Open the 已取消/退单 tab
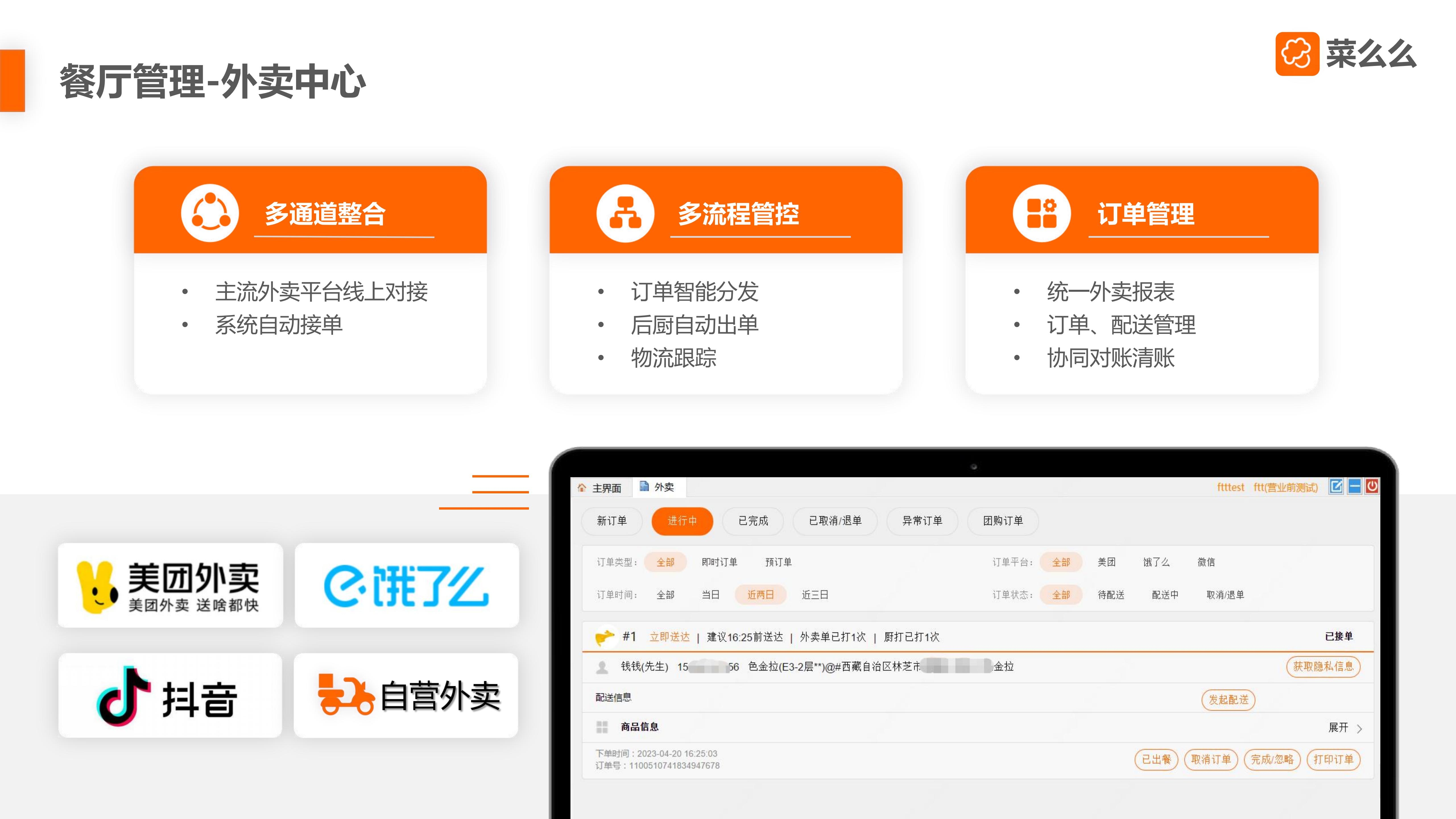Image resolution: width=1456 pixels, height=819 pixels. (x=835, y=521)
